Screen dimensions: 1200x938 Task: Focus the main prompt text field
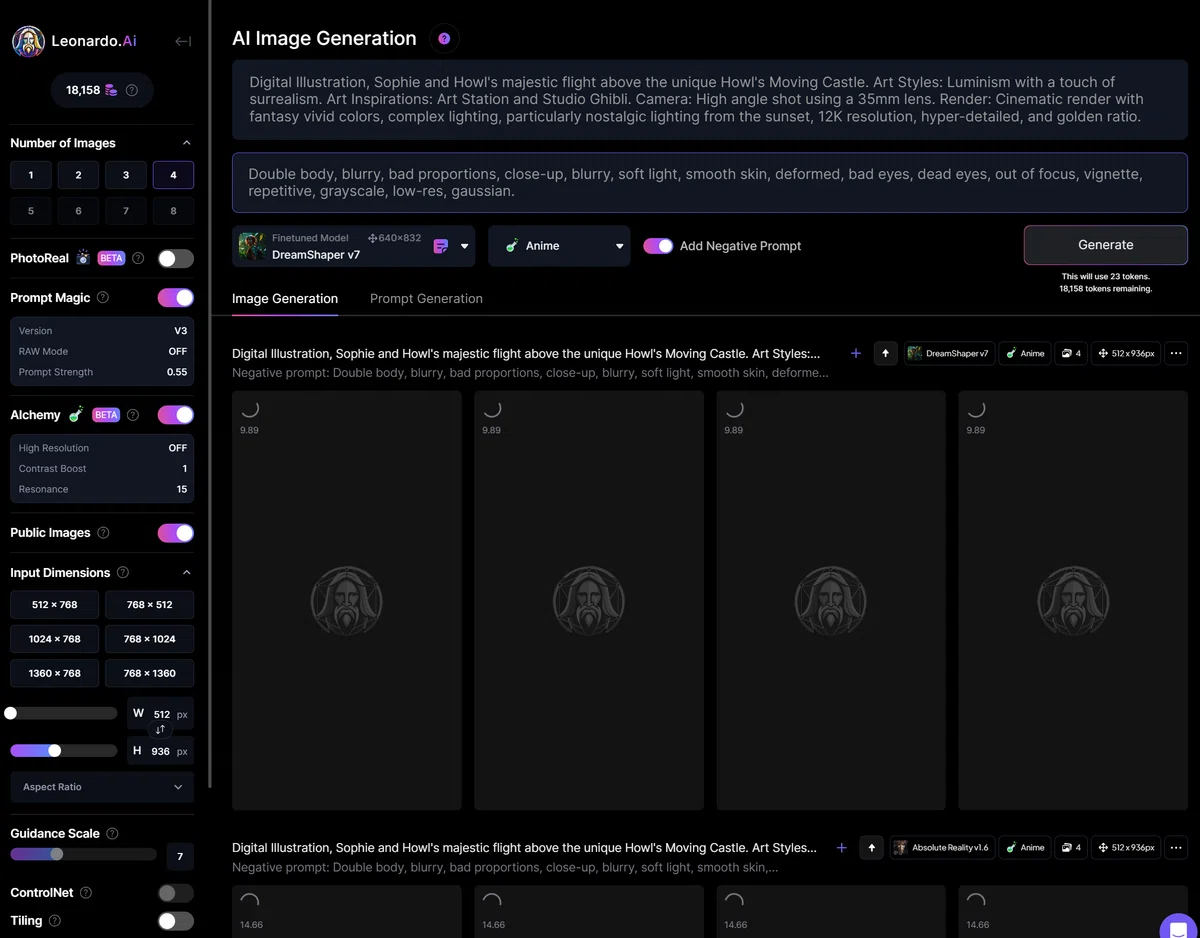point(710,100)
